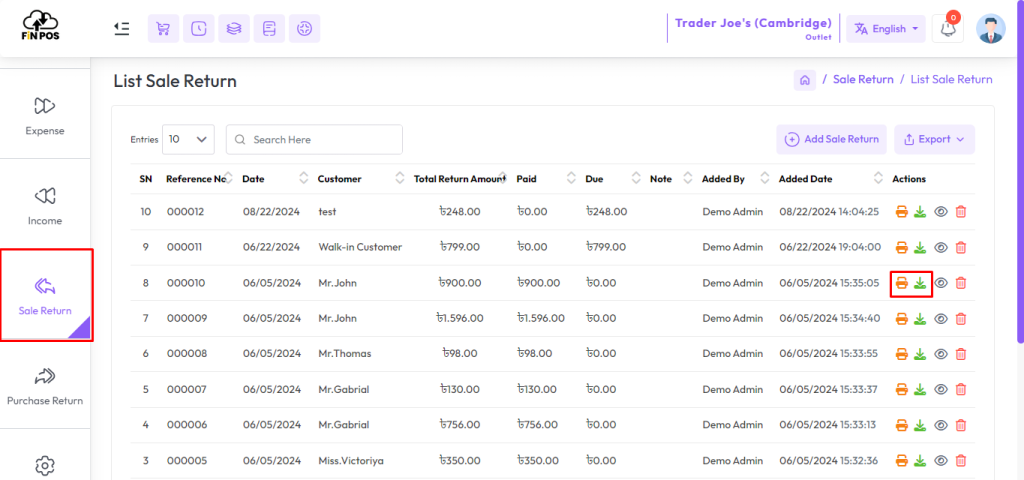1024x480 pixels.
Task: View details of return 000007
Action: click(x=940, y=389)
